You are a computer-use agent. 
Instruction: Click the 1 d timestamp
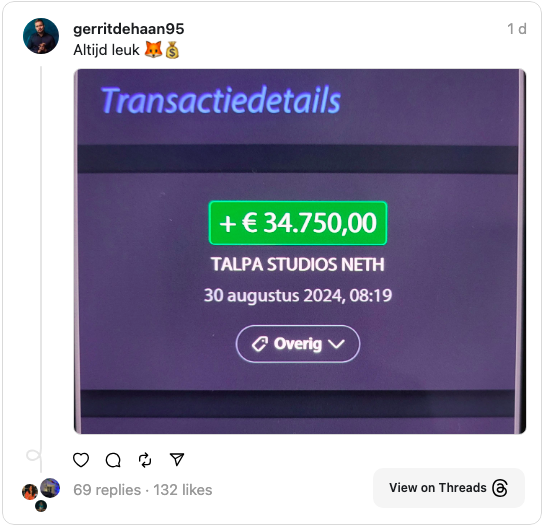pyautogui.click(x=517, y=29)
